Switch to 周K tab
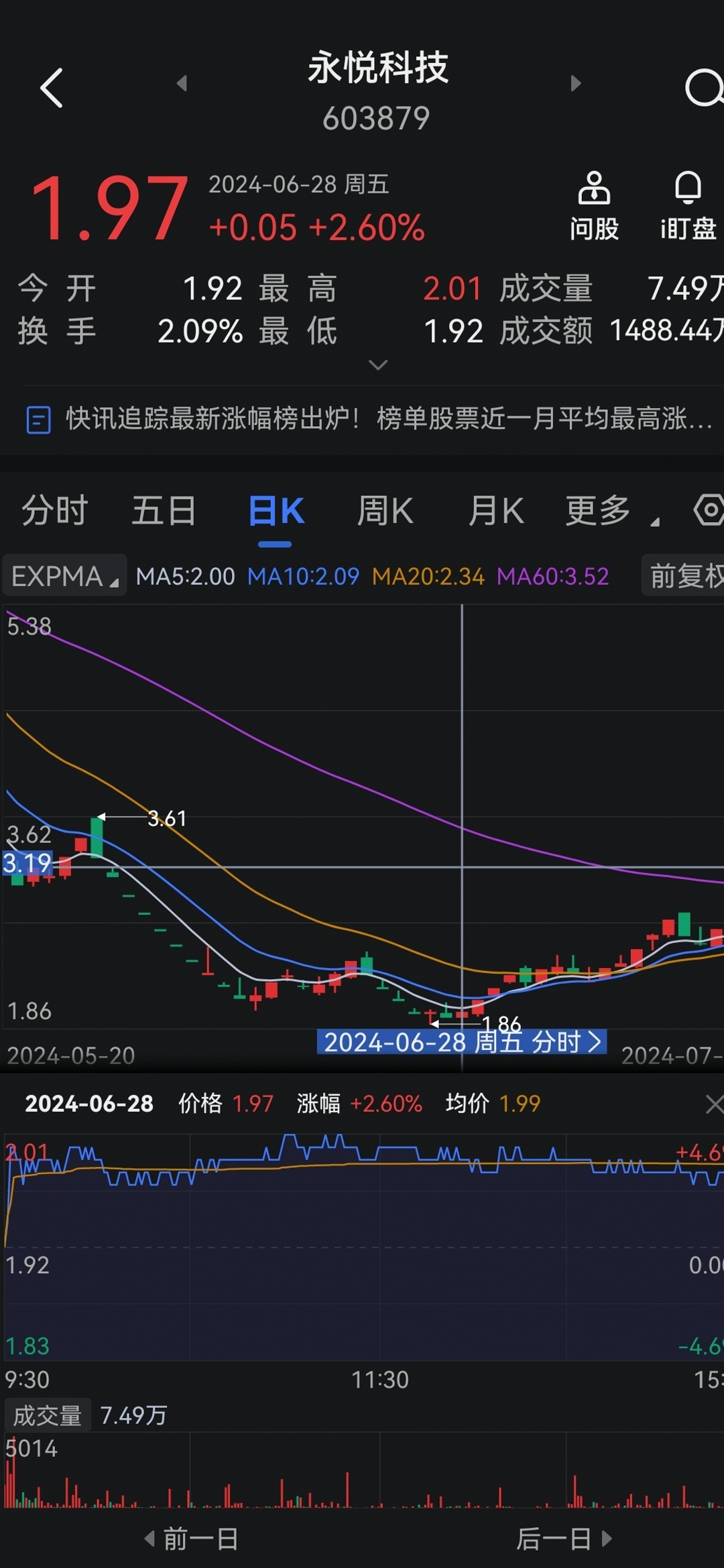 click(x=385, y=511)
